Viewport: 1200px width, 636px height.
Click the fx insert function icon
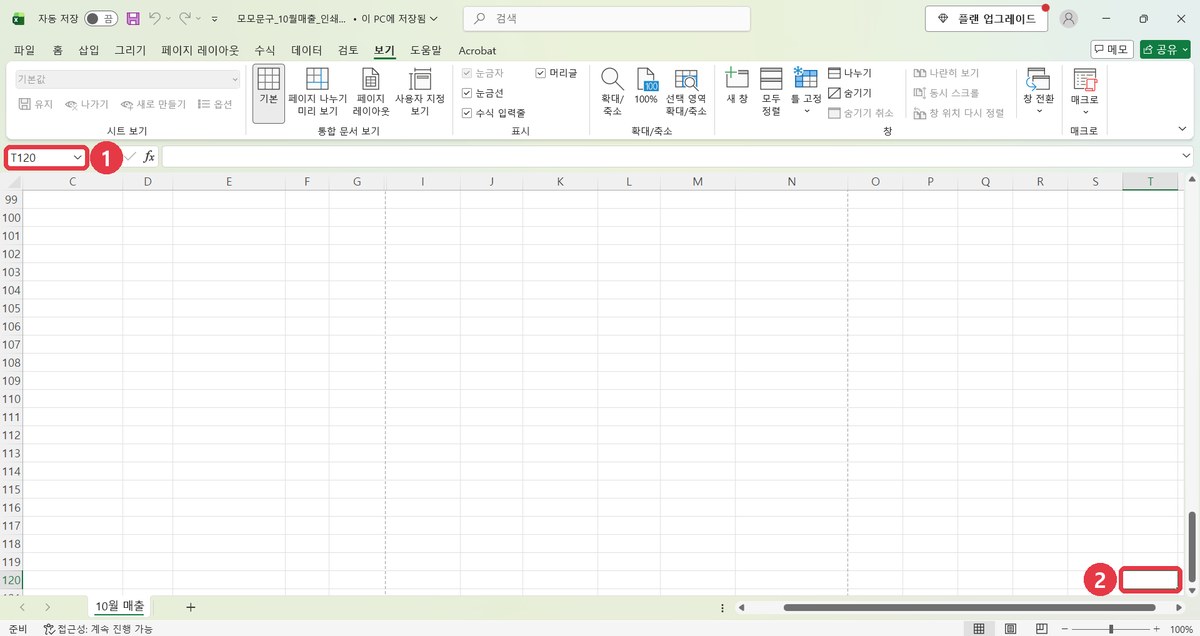click(x=149, y=157)
